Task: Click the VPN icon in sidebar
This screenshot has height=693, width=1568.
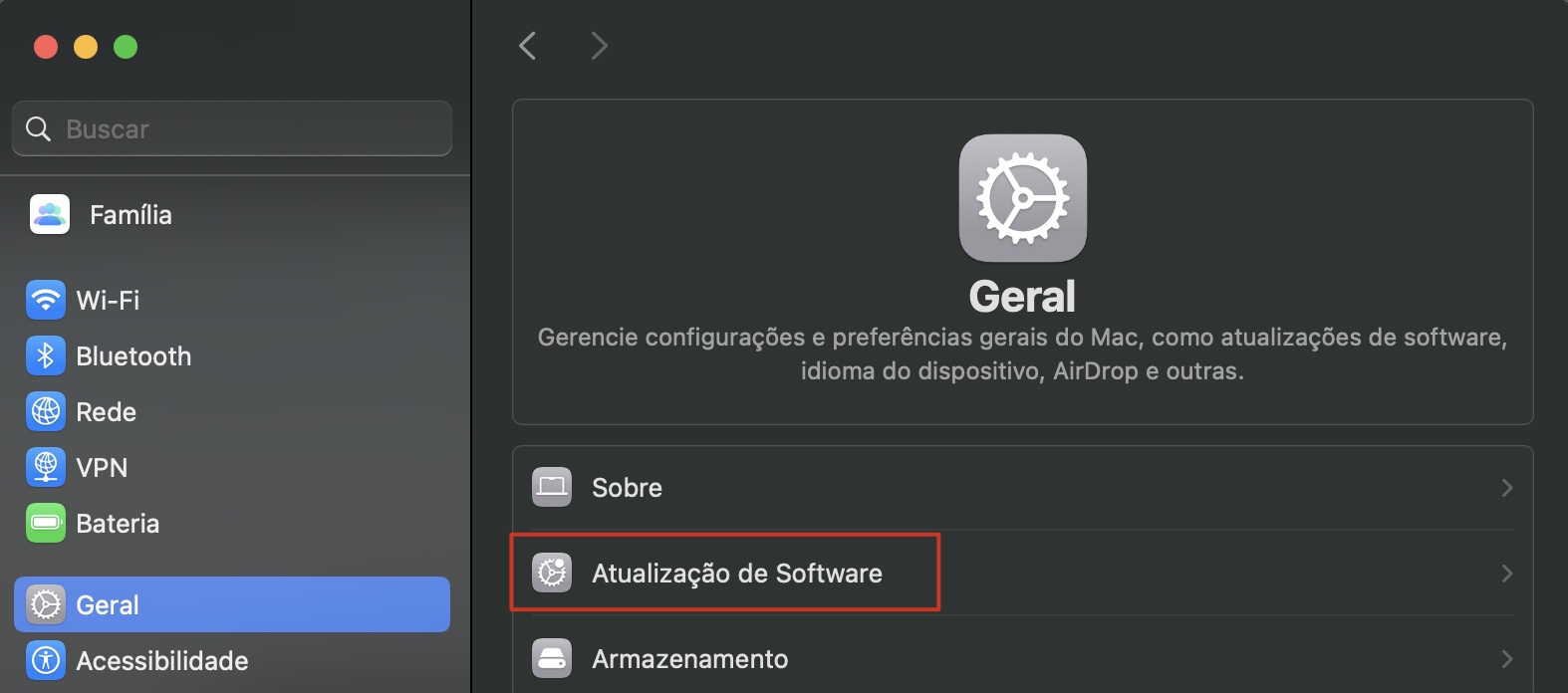Action: point(45,467)
